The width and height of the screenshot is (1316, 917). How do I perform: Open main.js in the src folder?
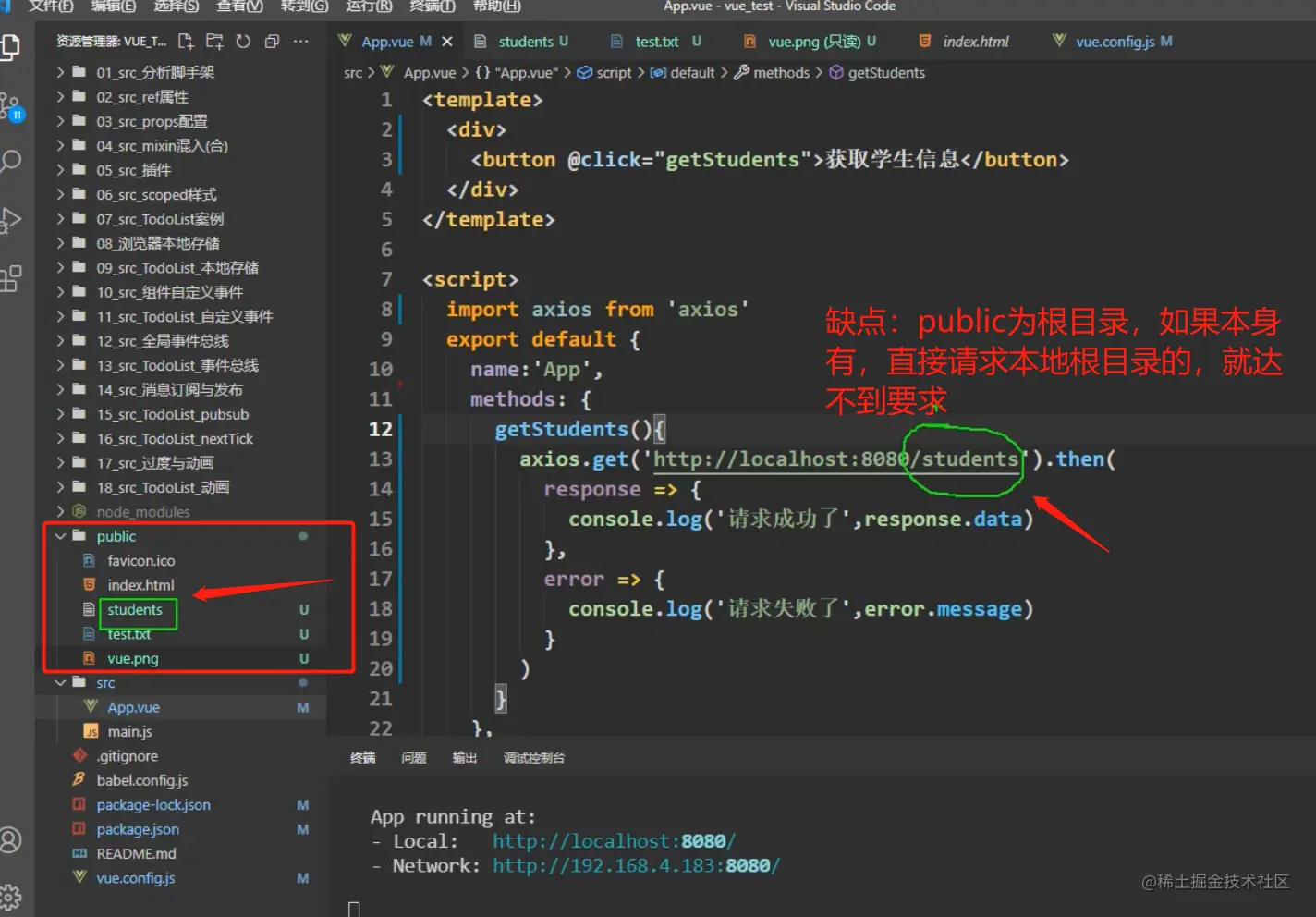click(180, 731)
